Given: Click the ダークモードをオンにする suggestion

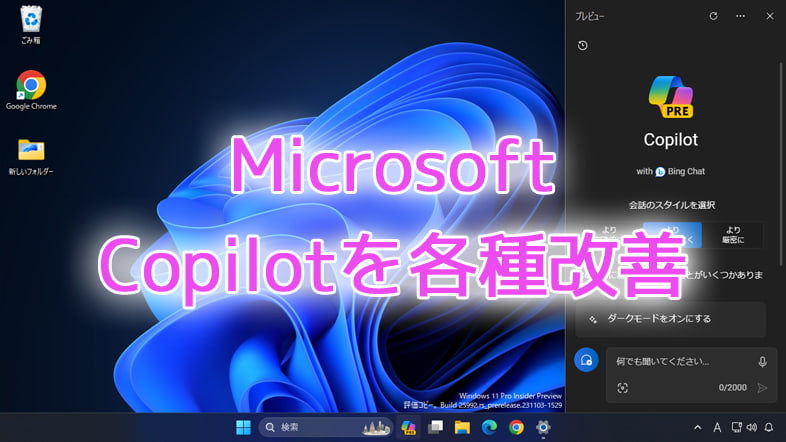Looking at the screenshot, I should (x=671, y=319).
